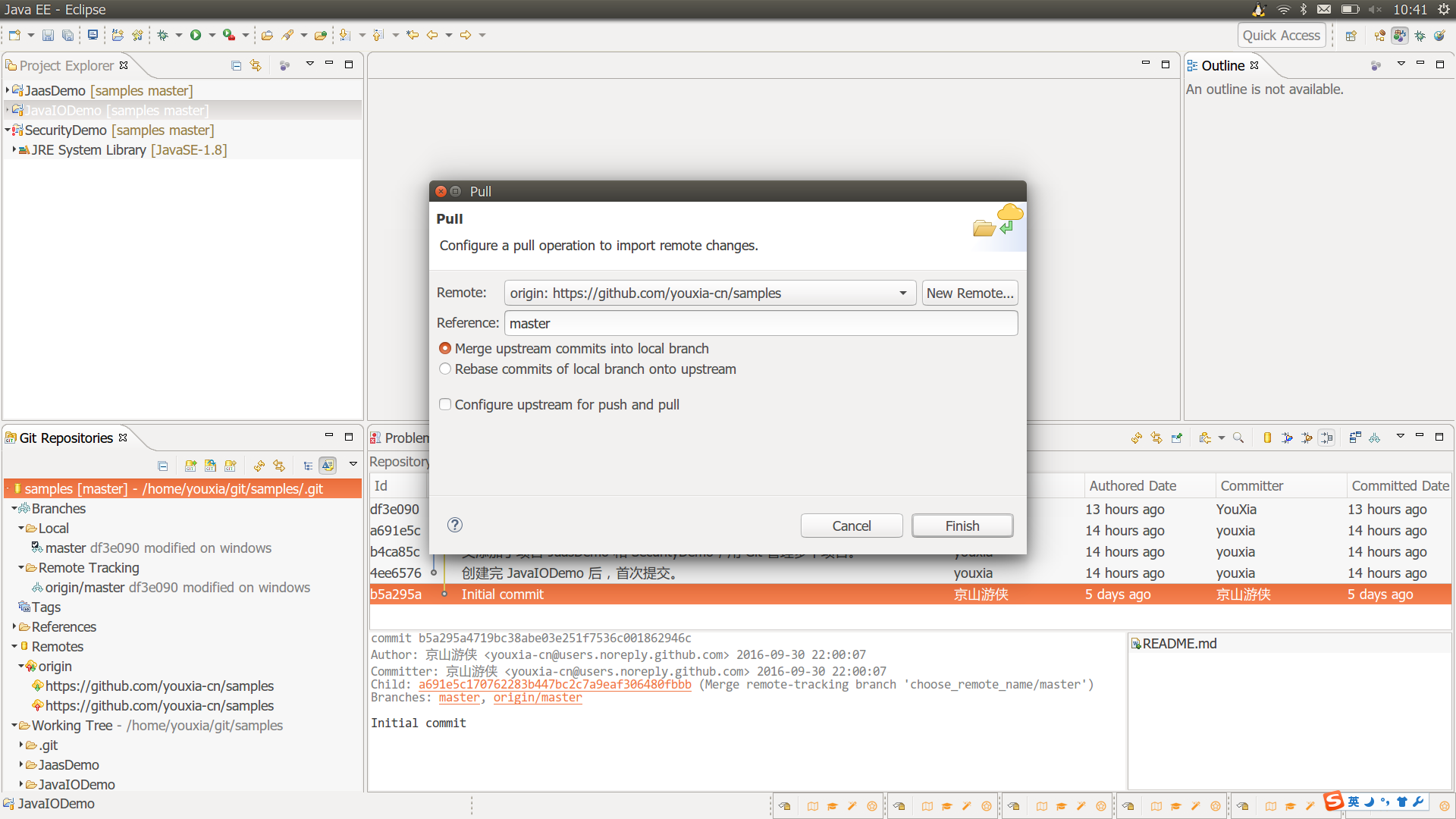
Task: Click History Show Repository cylinder icon
Action: pyautogui.click(x=1267, y=438)
